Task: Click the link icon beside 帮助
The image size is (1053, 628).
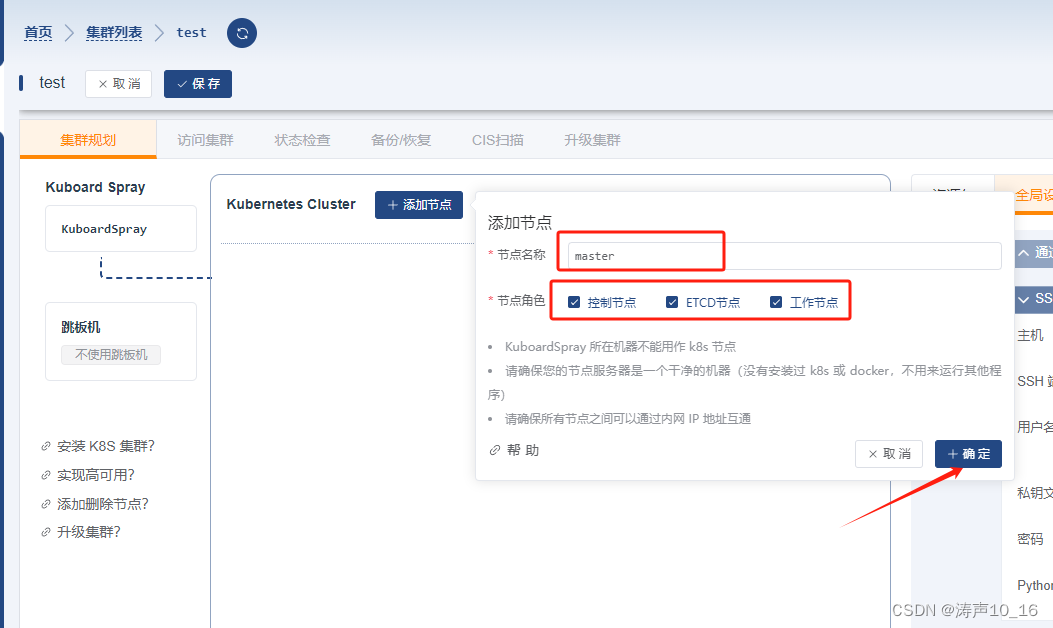Action: (x=495, y=450)
